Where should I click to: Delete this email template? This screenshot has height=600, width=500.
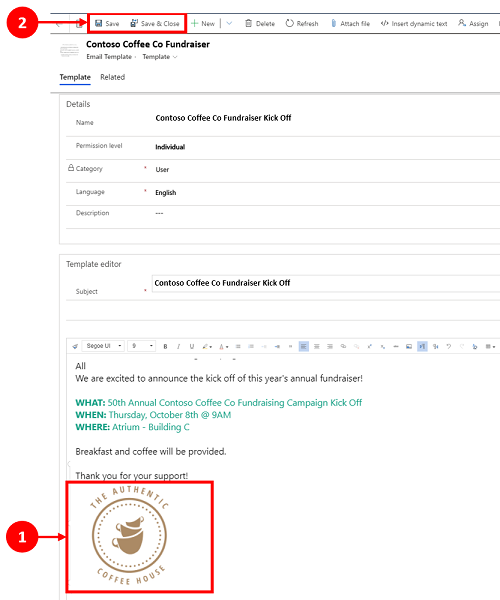pos(260,24)
